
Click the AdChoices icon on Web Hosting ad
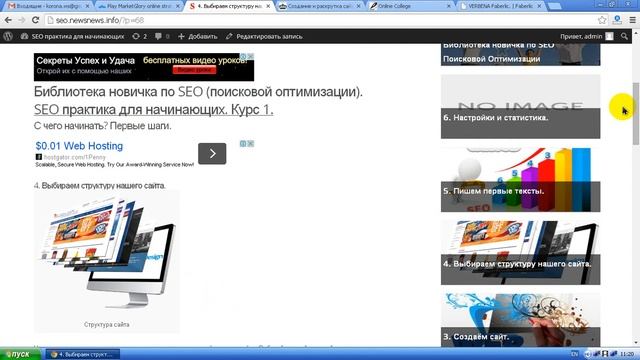[242, 144]
